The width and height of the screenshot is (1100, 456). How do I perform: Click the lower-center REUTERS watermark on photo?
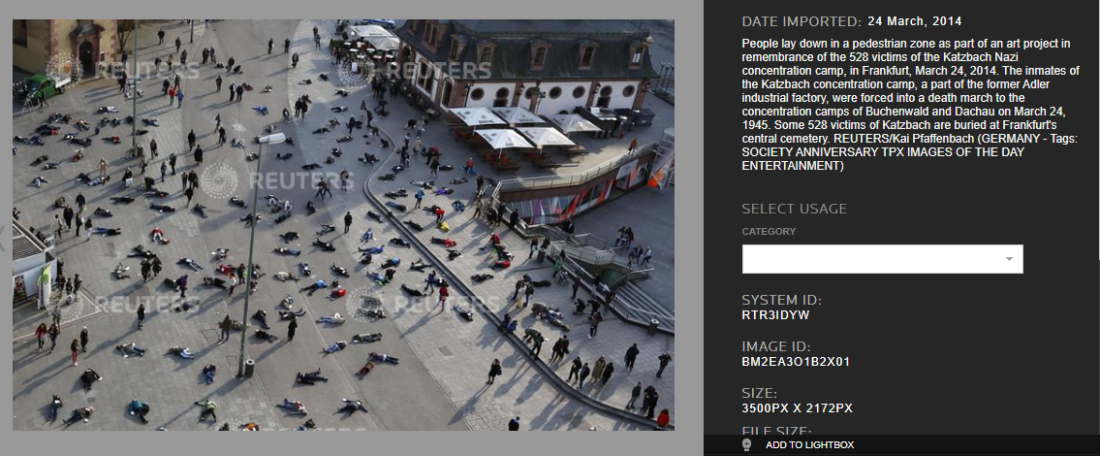click(423, 304)
